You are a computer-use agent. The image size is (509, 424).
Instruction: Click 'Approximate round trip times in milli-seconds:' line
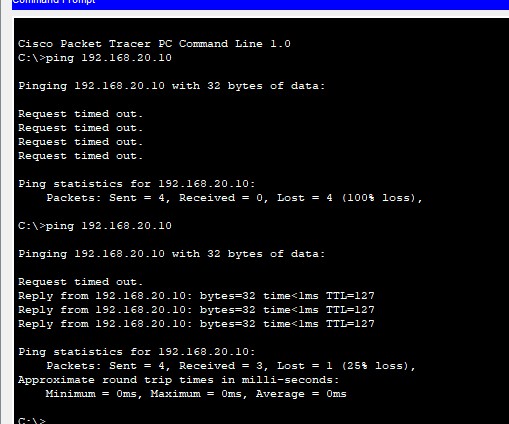[x=179, y=380]
